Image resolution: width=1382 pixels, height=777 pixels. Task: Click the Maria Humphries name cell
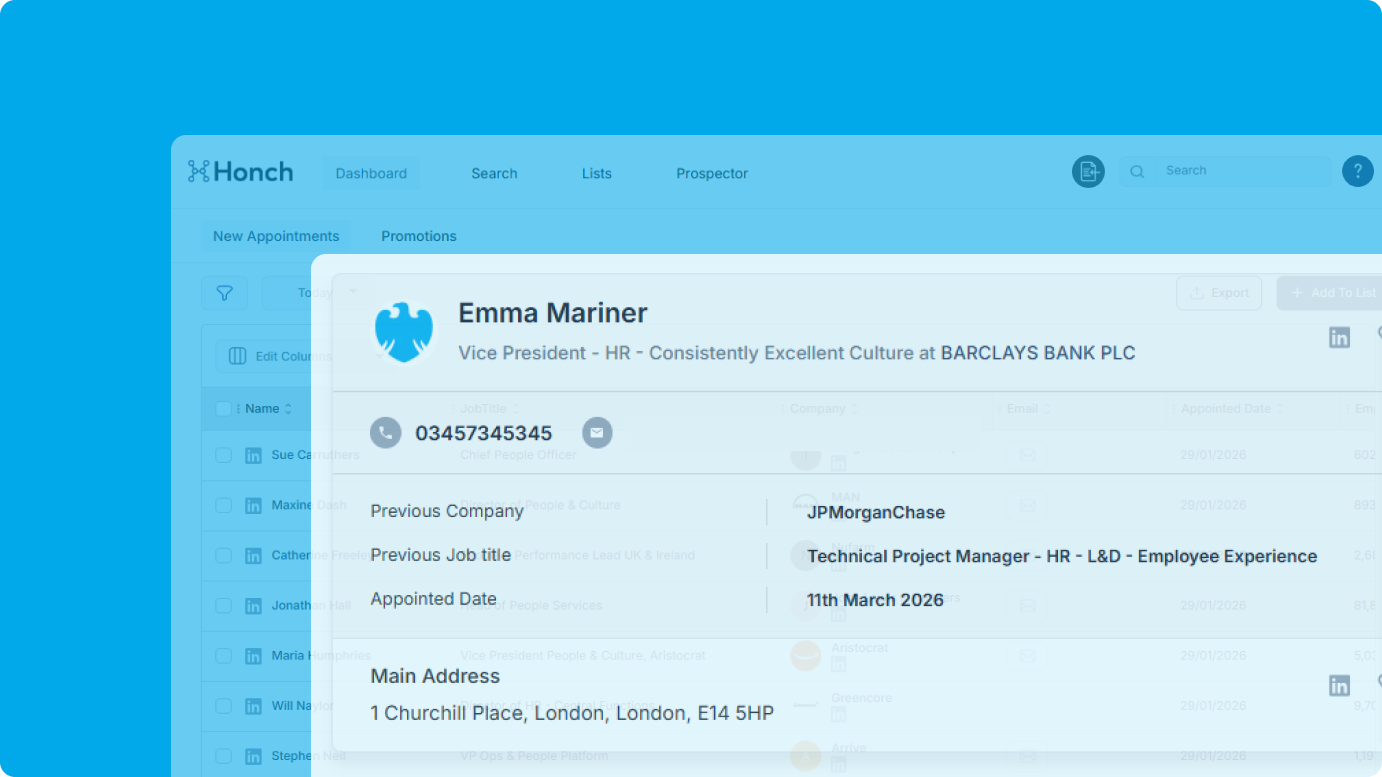point(321,656)
